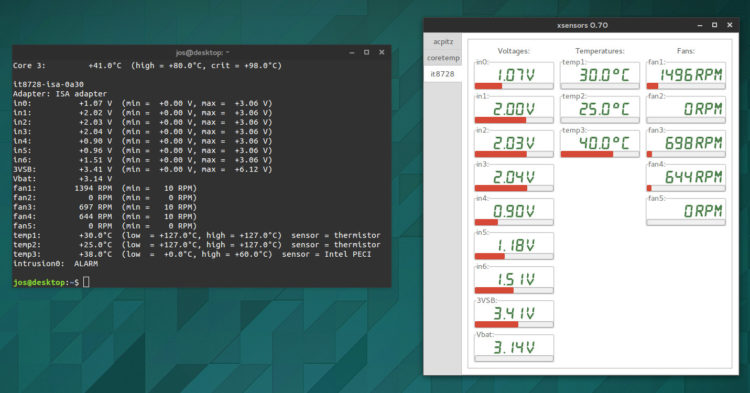750x393 pixels.
Task: Switch to the acpitz tab in xsensors
Action: (x=443, y=42)
